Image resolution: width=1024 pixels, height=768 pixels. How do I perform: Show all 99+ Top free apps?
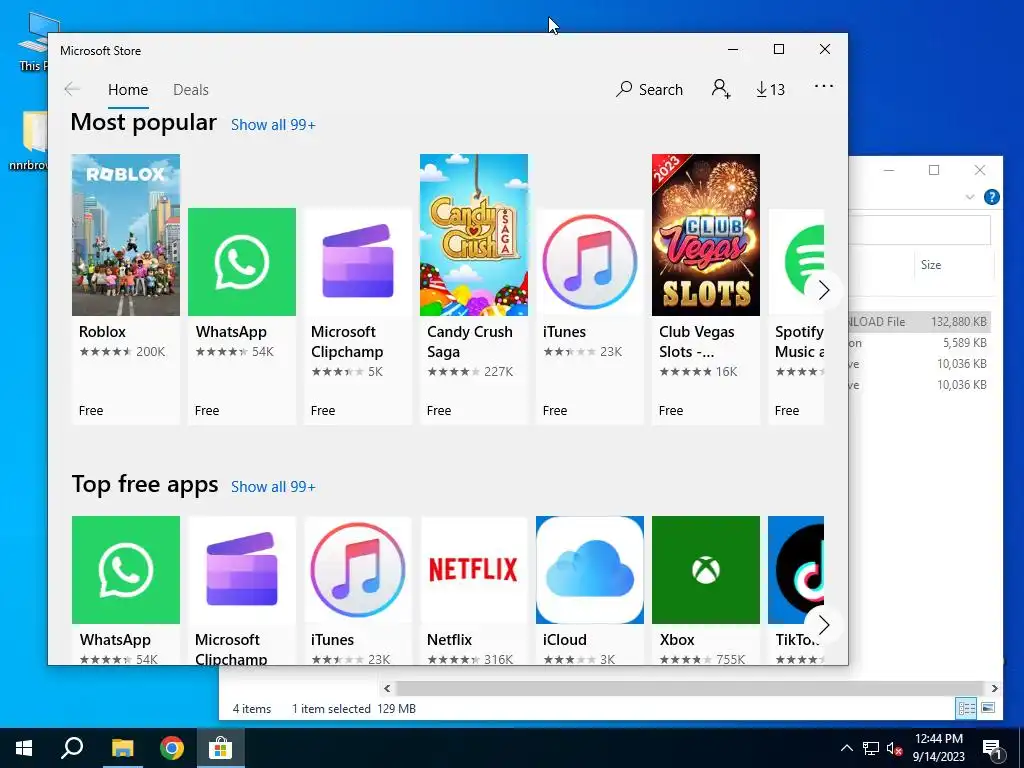[273, 487]
